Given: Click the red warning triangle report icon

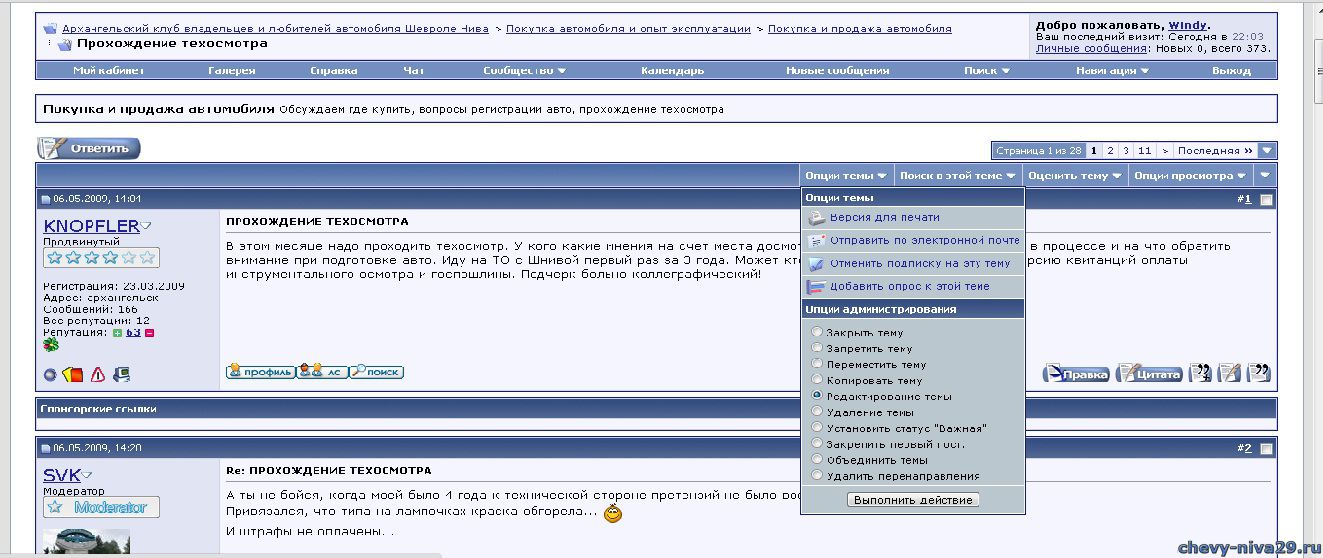Looking at the screenshot, I should tap(98, 375).
